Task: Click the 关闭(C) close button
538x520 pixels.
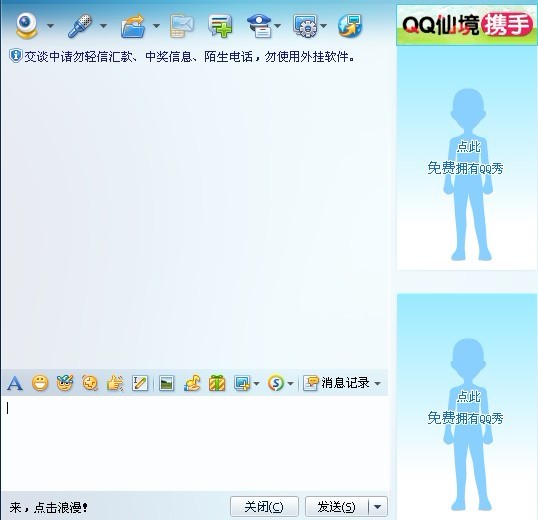Action: point(264,507)
